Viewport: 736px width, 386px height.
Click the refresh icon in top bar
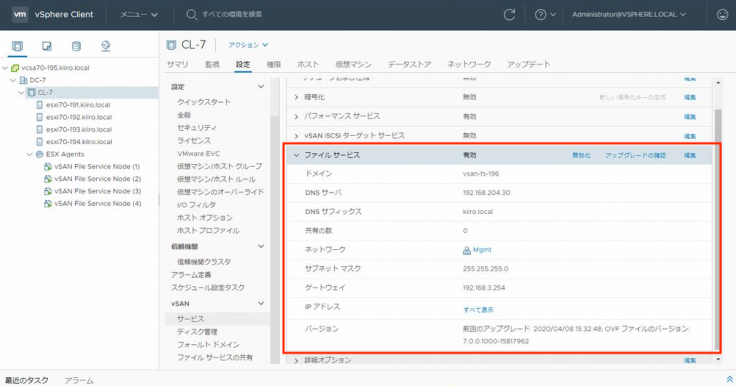tap(509, 15)
